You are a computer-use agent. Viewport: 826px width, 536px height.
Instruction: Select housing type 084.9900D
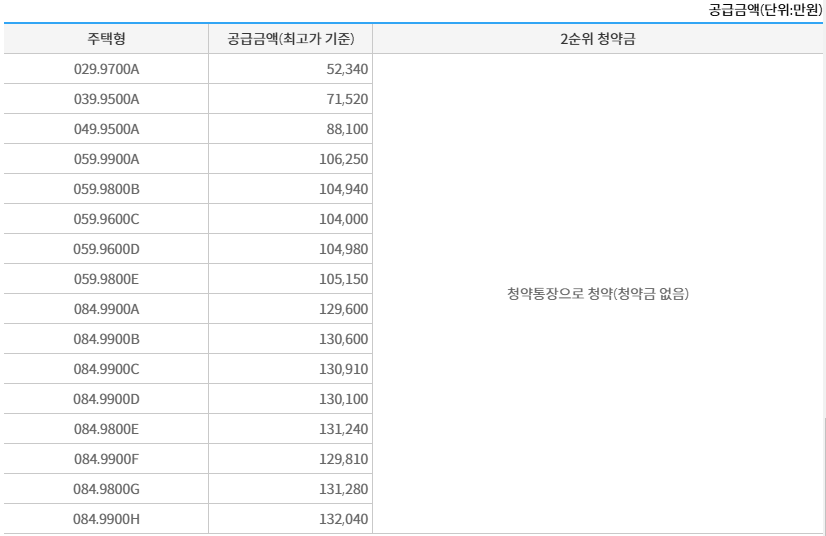click(x=106, y=399)
